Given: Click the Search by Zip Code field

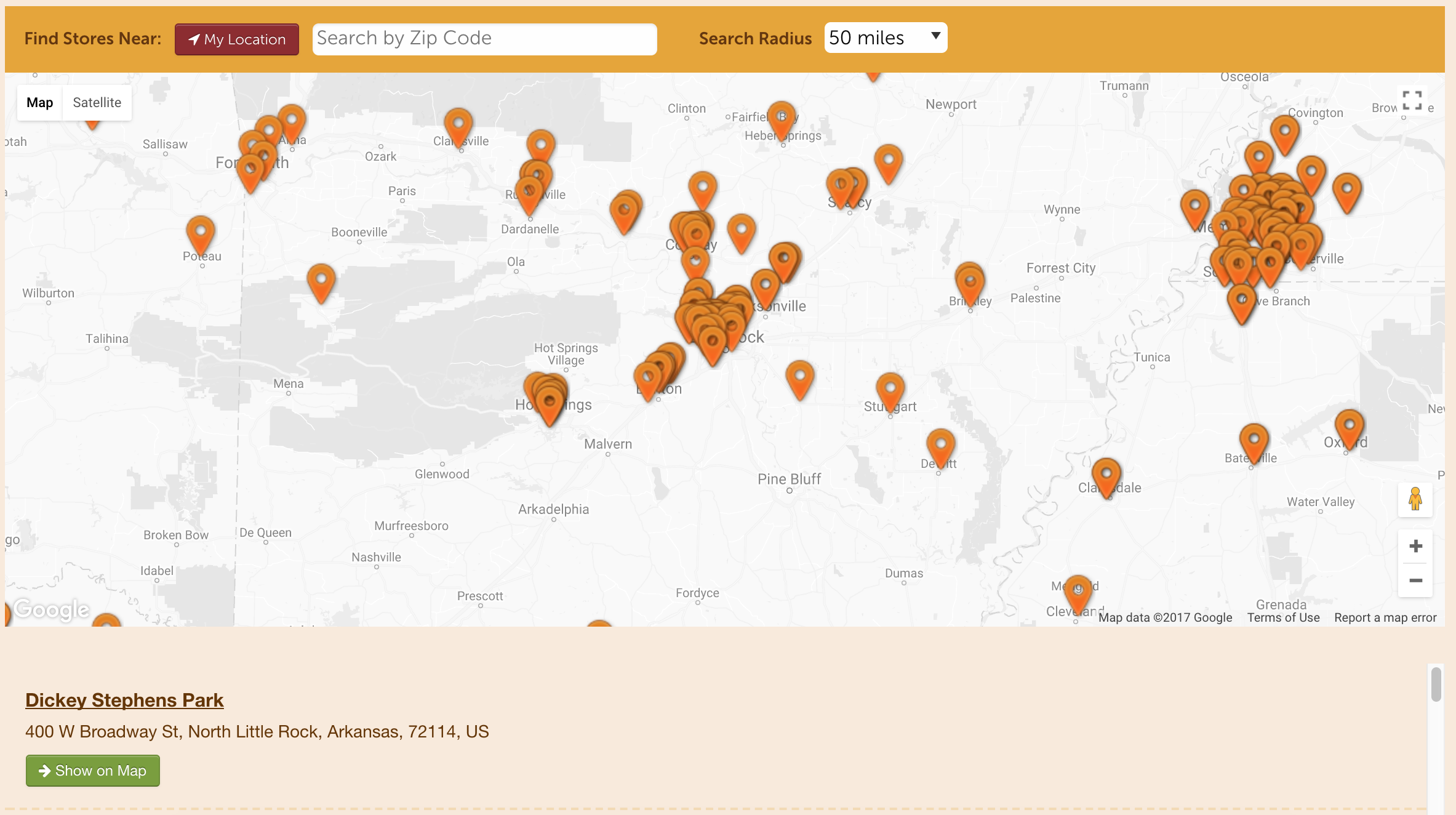Looking at the screenshot, I should coord(484,39).
